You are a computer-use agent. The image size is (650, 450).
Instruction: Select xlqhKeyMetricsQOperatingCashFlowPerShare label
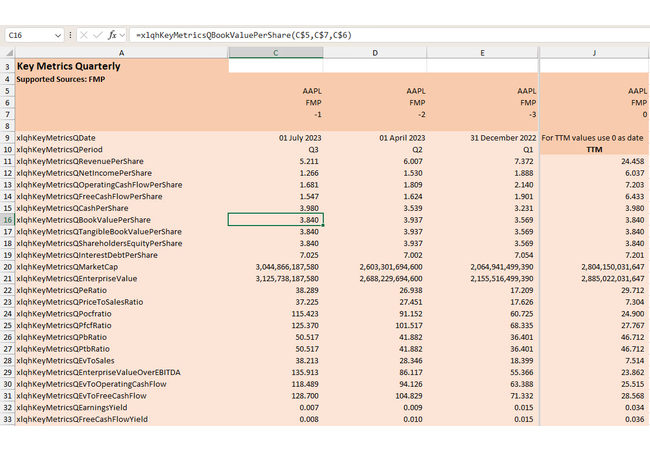click(x=121, y=185)
